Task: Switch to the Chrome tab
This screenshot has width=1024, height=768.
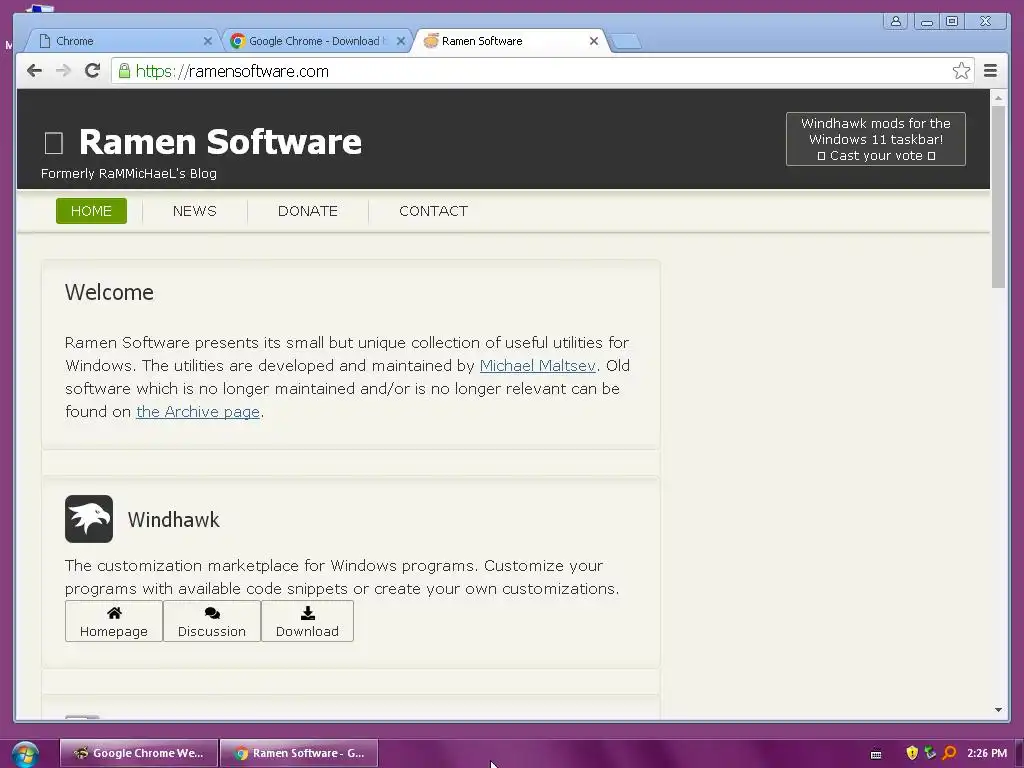Action: tap(121, 41)
